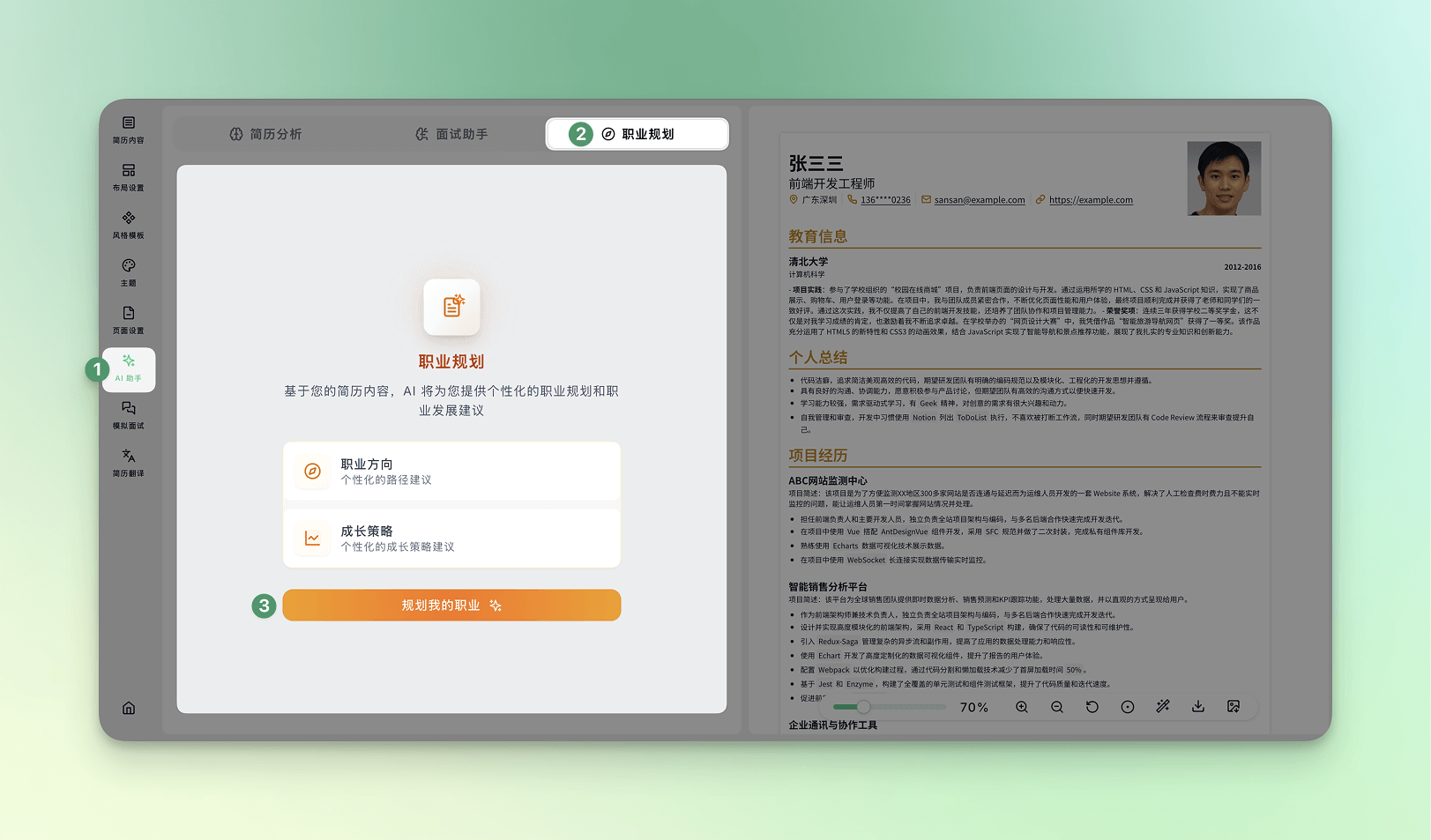Open the https://example.com website link
This screenshot has height=840, width=1431.
tap(1090, 200)
